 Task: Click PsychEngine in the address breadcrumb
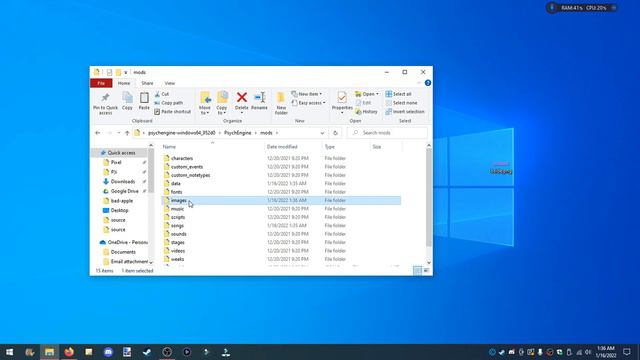pos(238,133)
